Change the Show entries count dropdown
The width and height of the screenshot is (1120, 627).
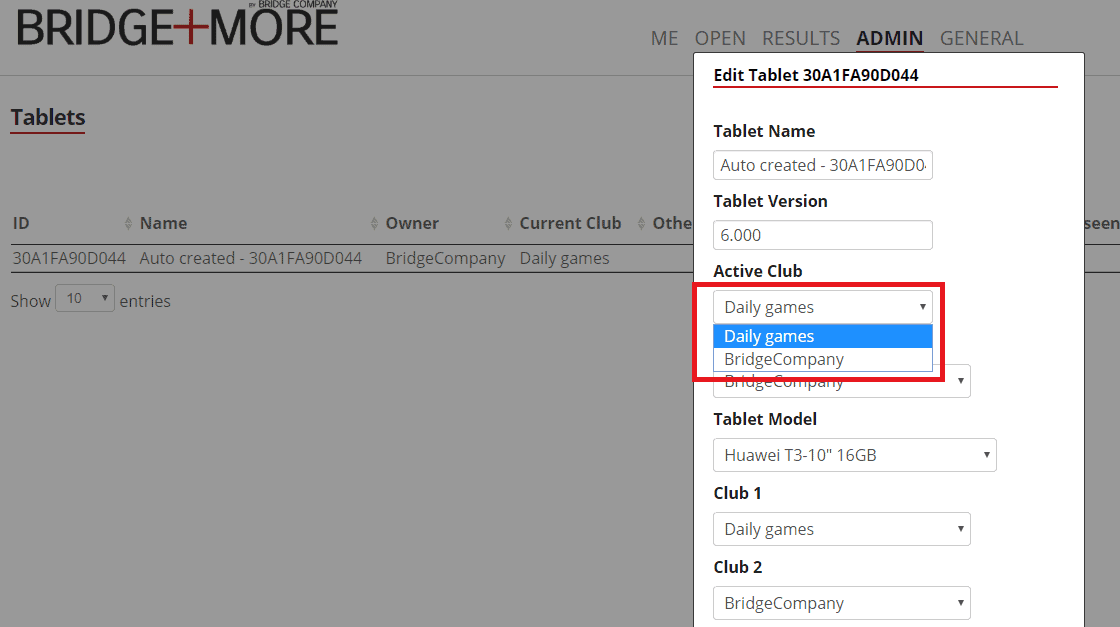[85, 299]
